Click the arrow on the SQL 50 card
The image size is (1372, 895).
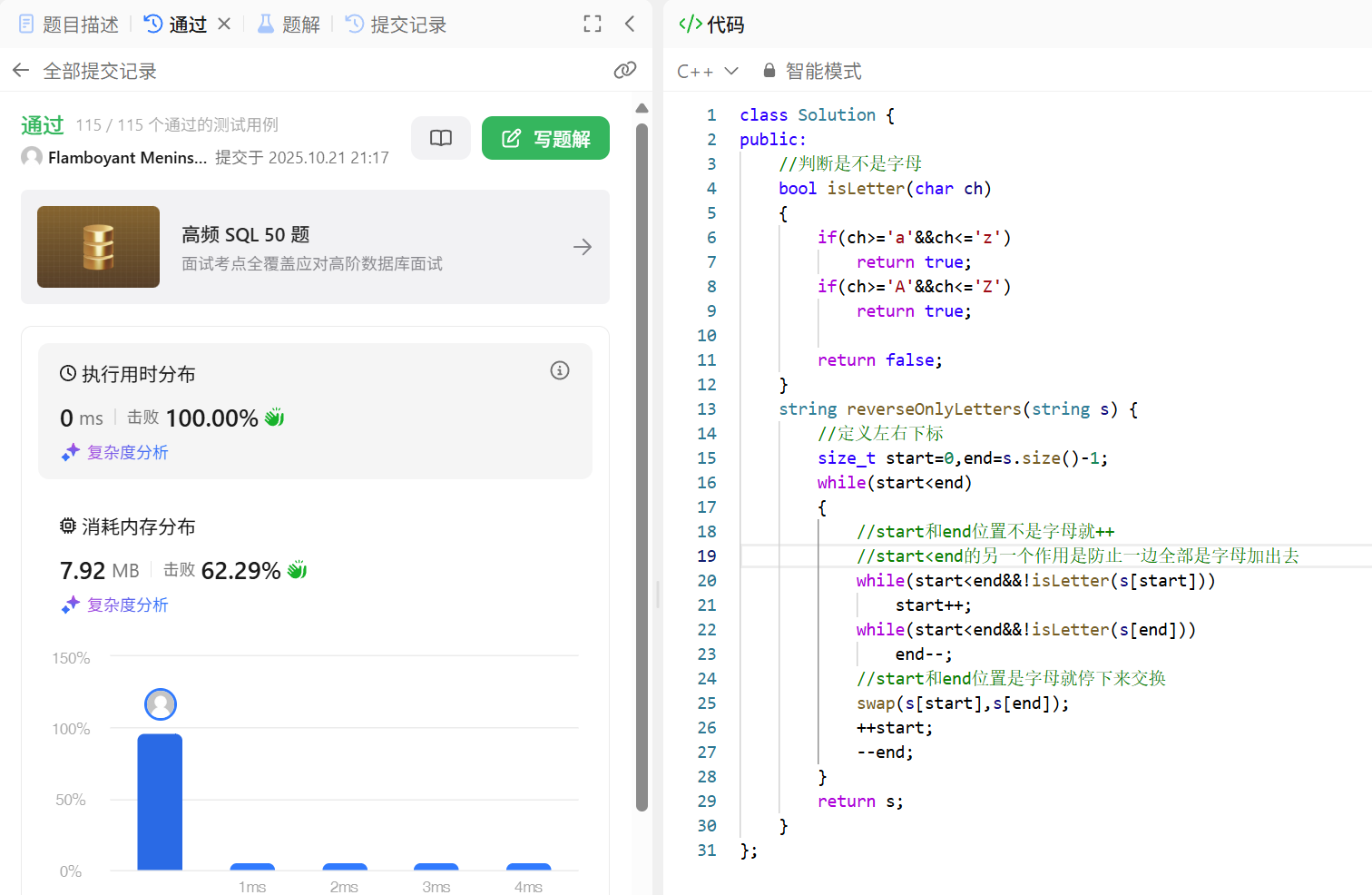(583, 247)
